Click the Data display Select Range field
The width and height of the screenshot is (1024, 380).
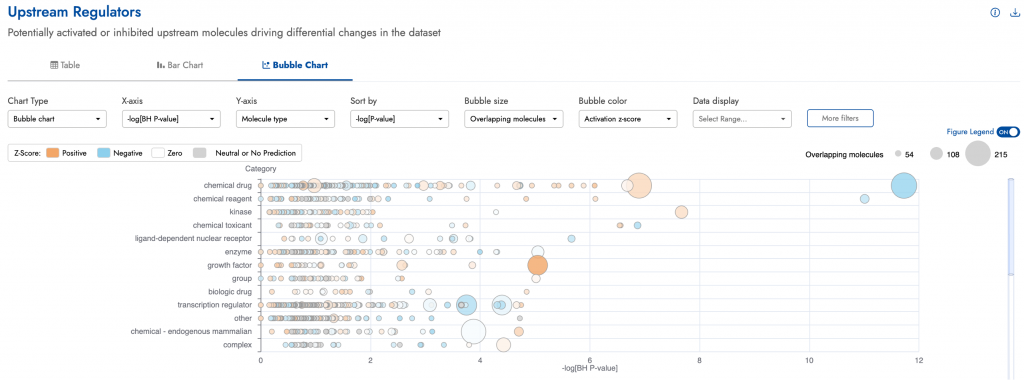coord(743,119)
